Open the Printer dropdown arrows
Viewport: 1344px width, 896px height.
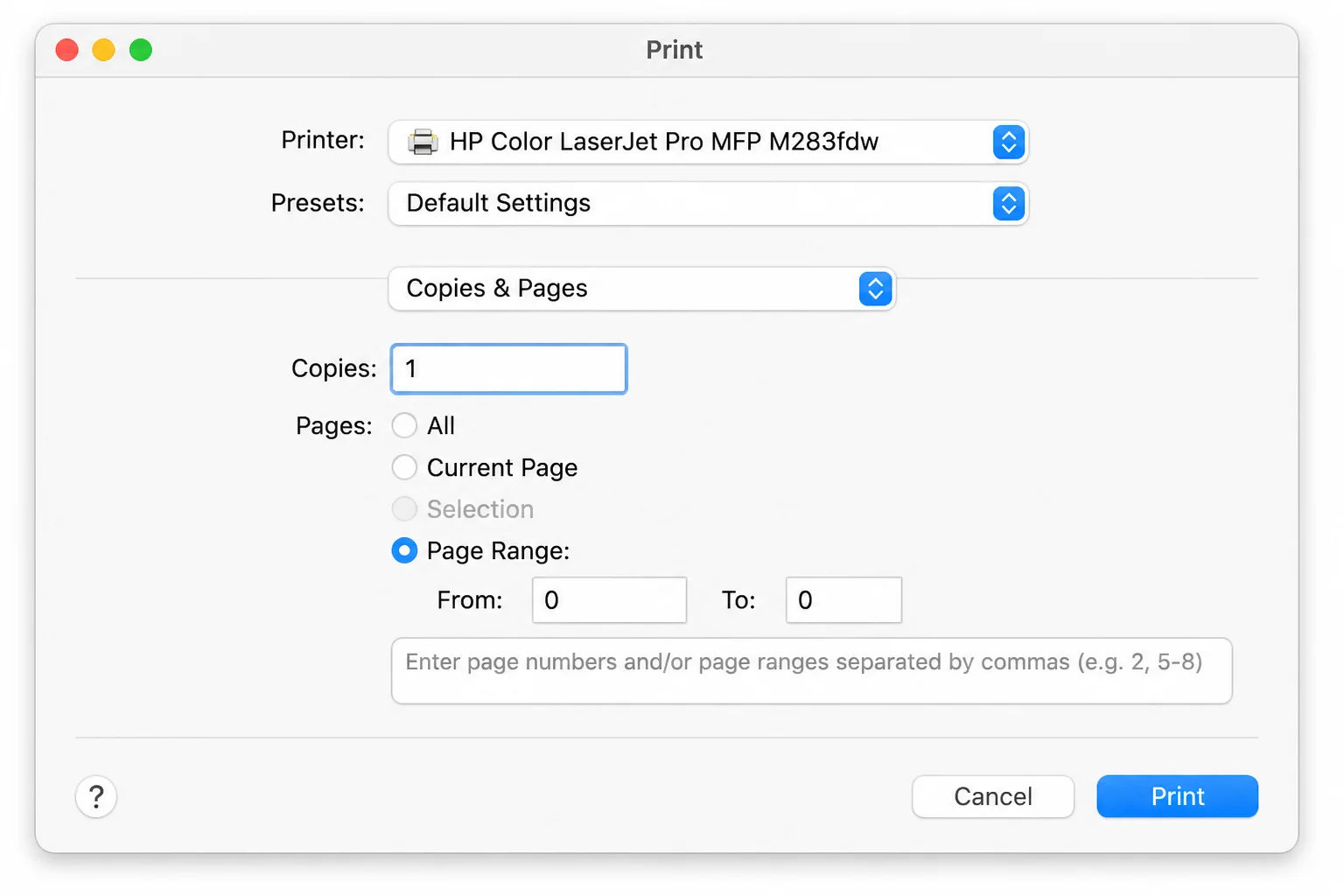[x=1009, y=142]
